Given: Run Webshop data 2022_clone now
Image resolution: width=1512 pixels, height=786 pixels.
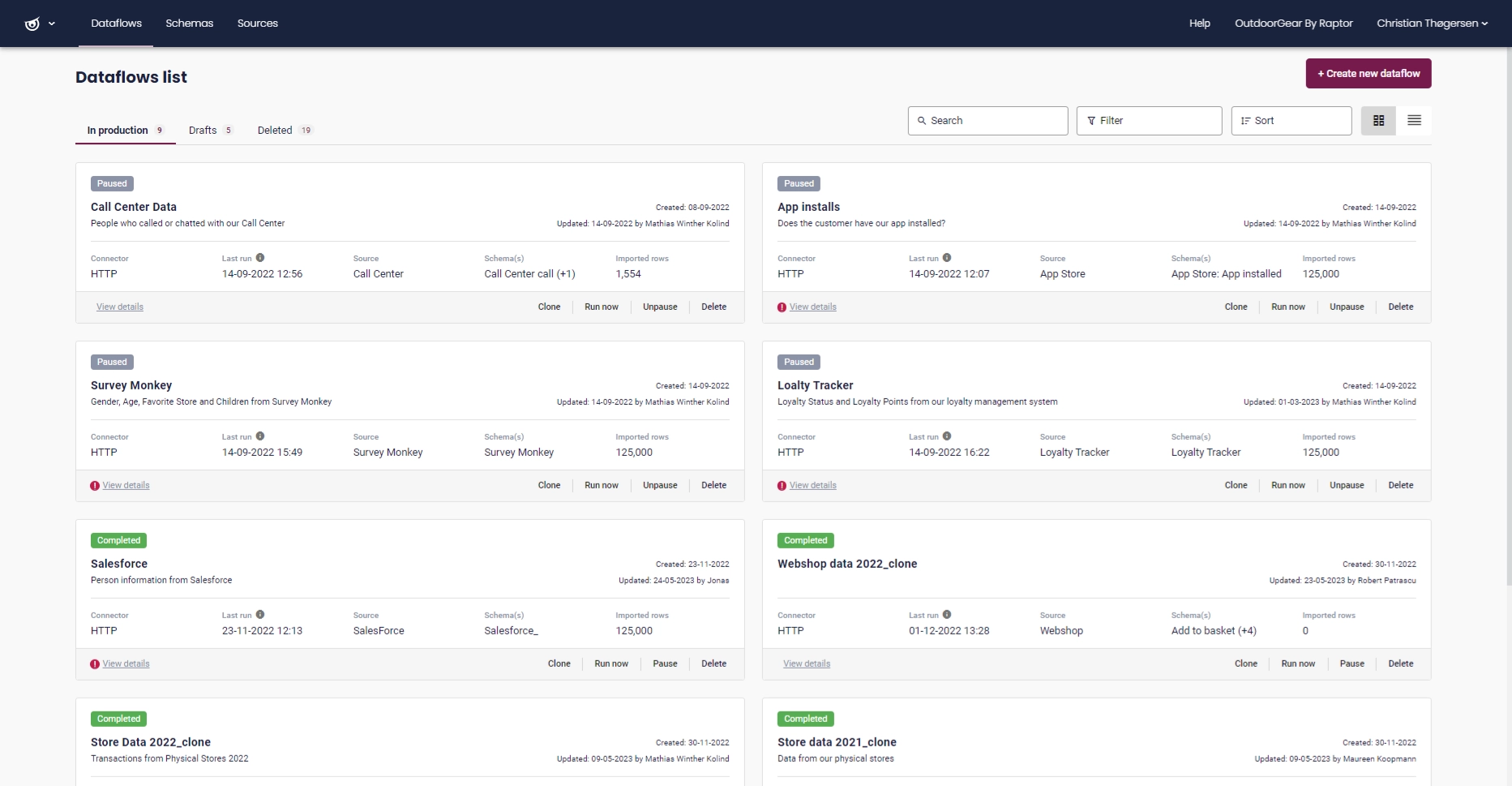Looking at the screenshot, I should 1298,664.
